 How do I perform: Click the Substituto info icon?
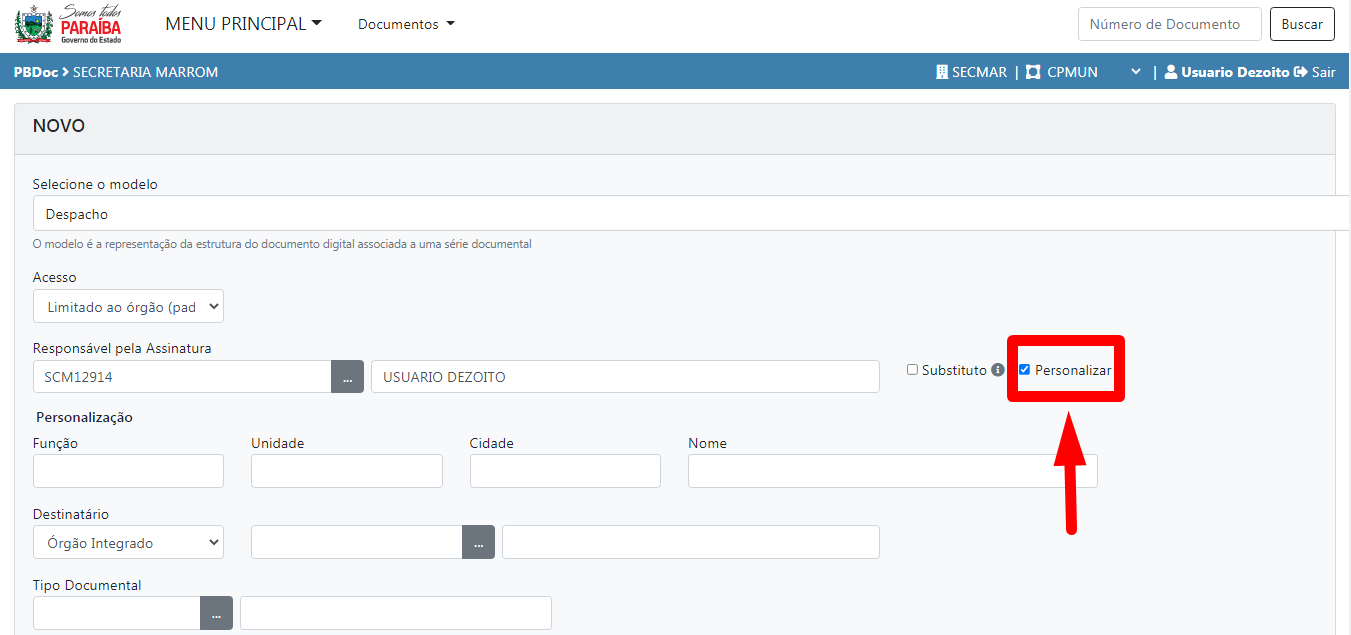997,370
